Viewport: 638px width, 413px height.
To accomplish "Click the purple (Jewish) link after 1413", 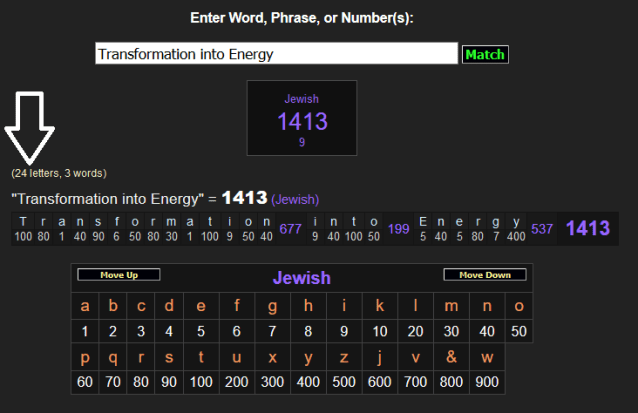I will (295, 199).
